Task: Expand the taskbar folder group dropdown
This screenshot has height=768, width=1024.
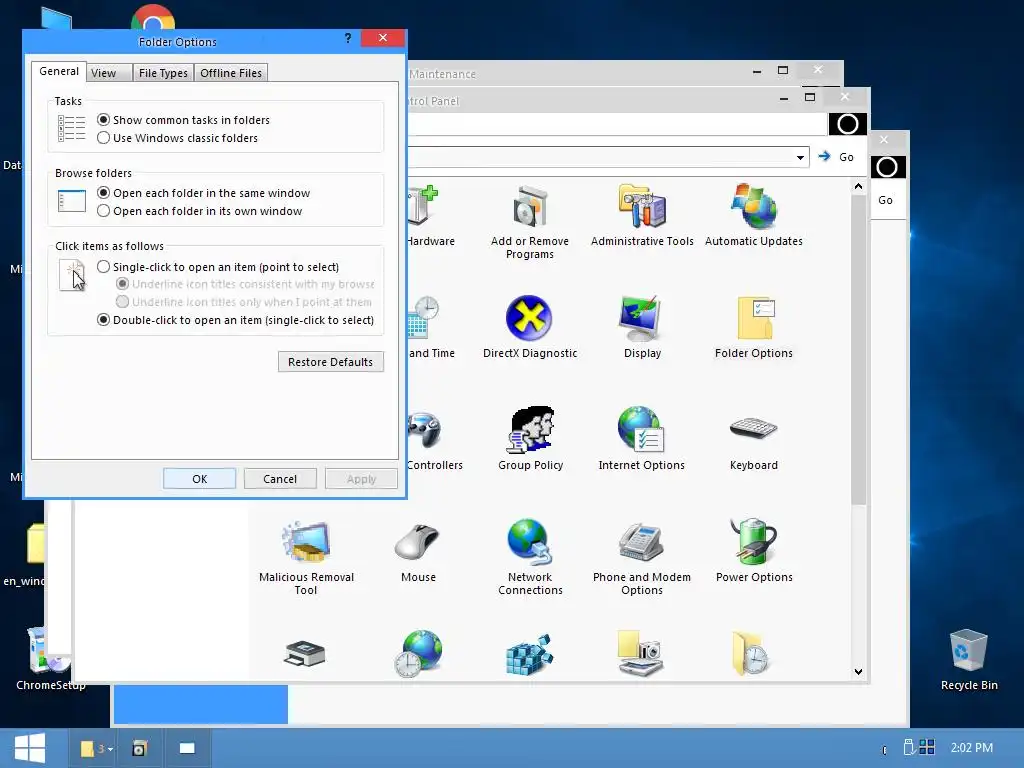Action: click(x=110, y=749)
